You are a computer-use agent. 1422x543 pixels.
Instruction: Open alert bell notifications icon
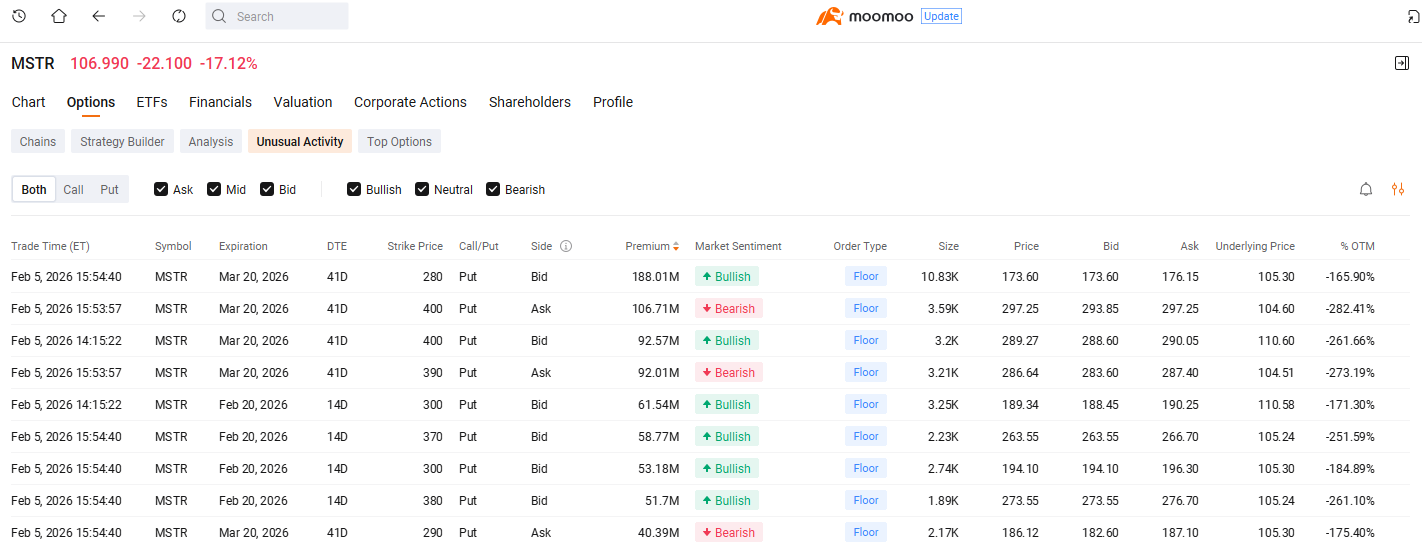coord(1366,189)
